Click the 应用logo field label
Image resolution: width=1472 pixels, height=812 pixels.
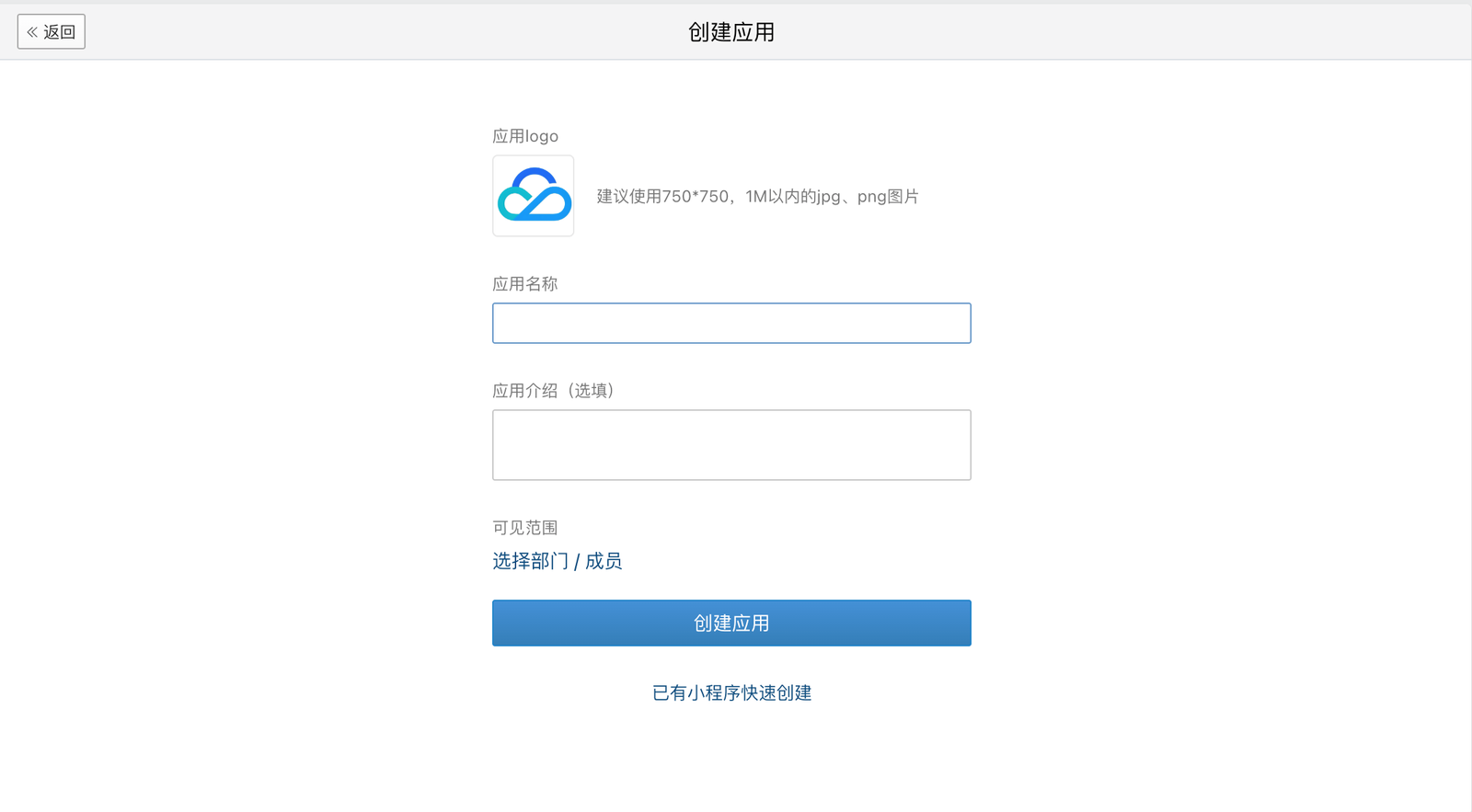pyautogui.click(x=525, y=136)
